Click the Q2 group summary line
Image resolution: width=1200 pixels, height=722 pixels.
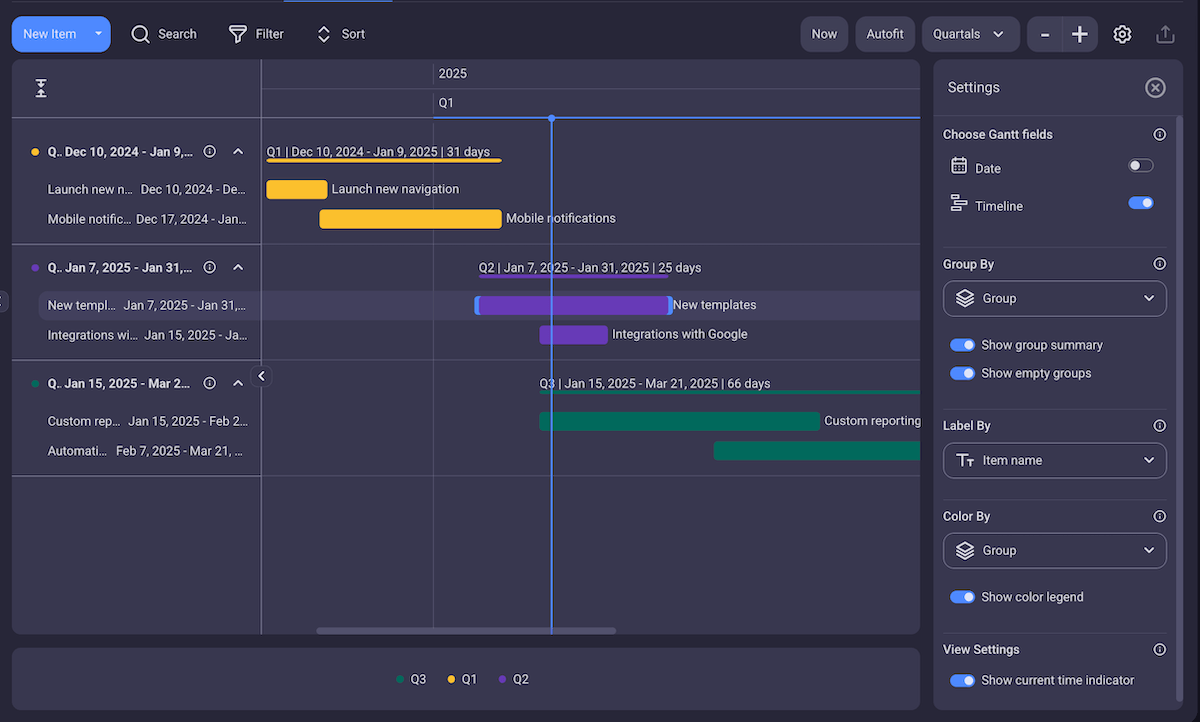click(x=574, y=275)
